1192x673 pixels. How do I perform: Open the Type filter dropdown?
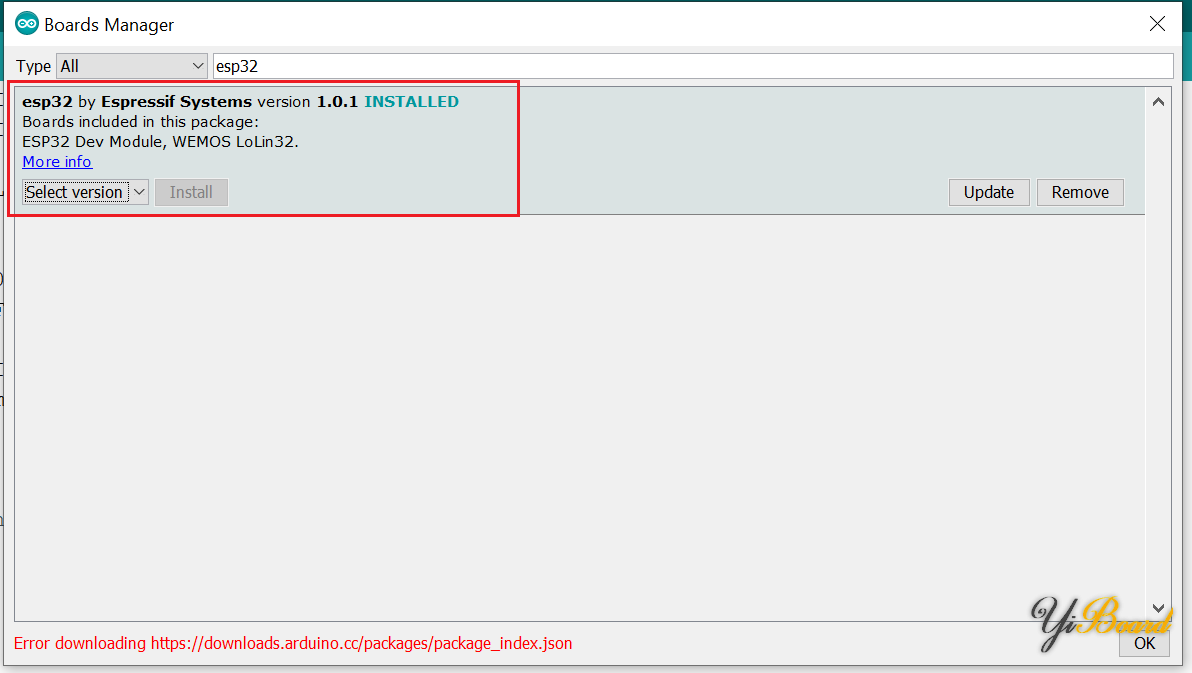pos(132,66)
